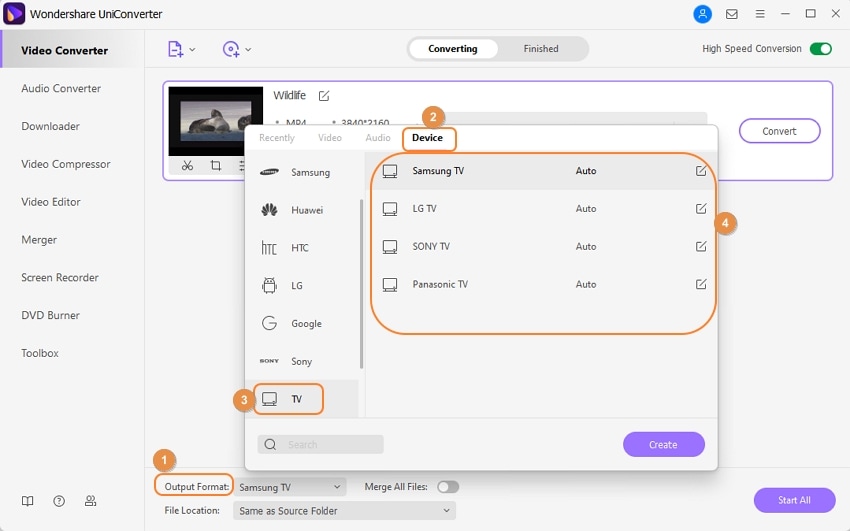Click the Load DVD icon
Viewport: 850px width, 531px height.
tap(231, 49)
